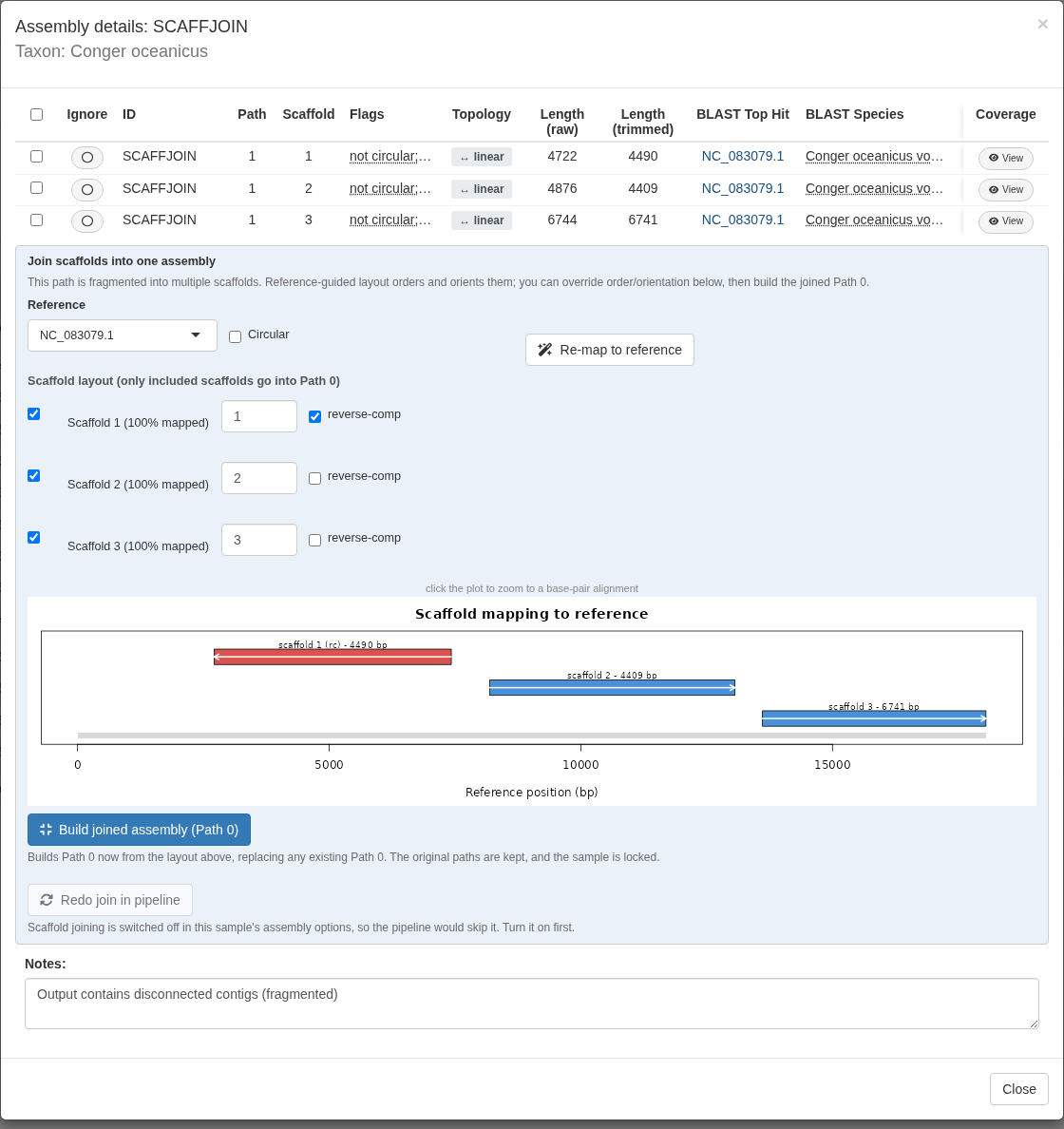Click truncated flags text for scaffold 3 row

click(390, 220)
